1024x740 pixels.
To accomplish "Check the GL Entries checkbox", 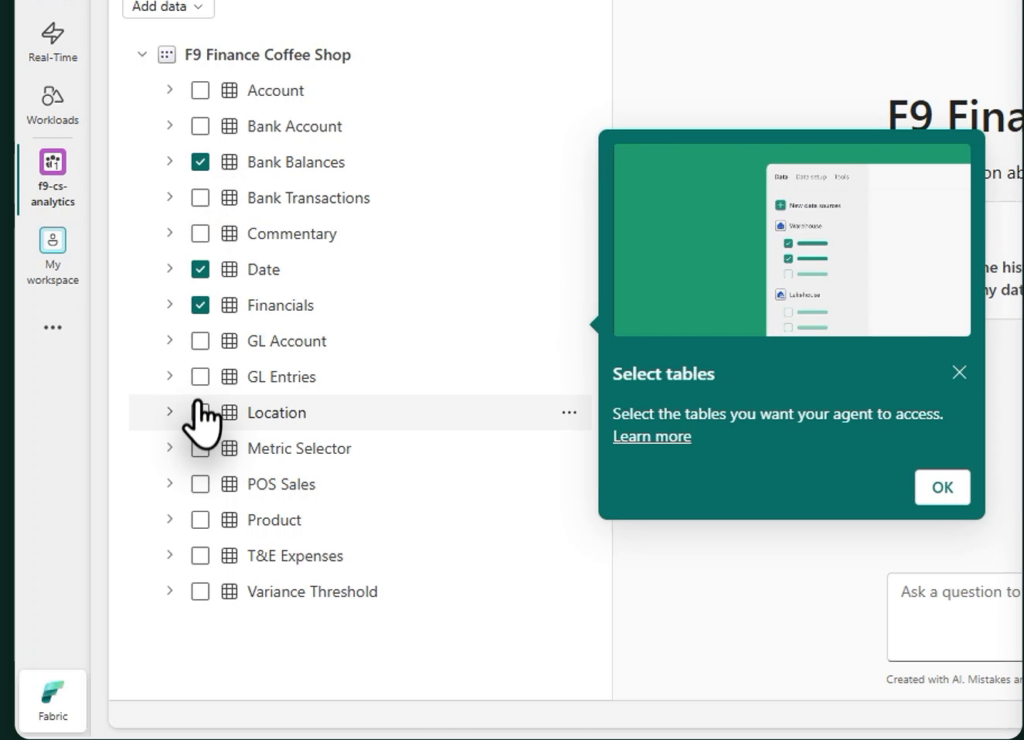I will pyautogui.click(x=200, y=377).
